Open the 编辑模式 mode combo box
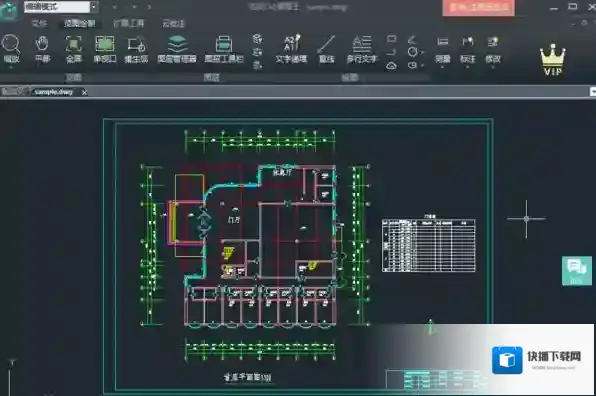596x396 pixels. coord(61,7)
